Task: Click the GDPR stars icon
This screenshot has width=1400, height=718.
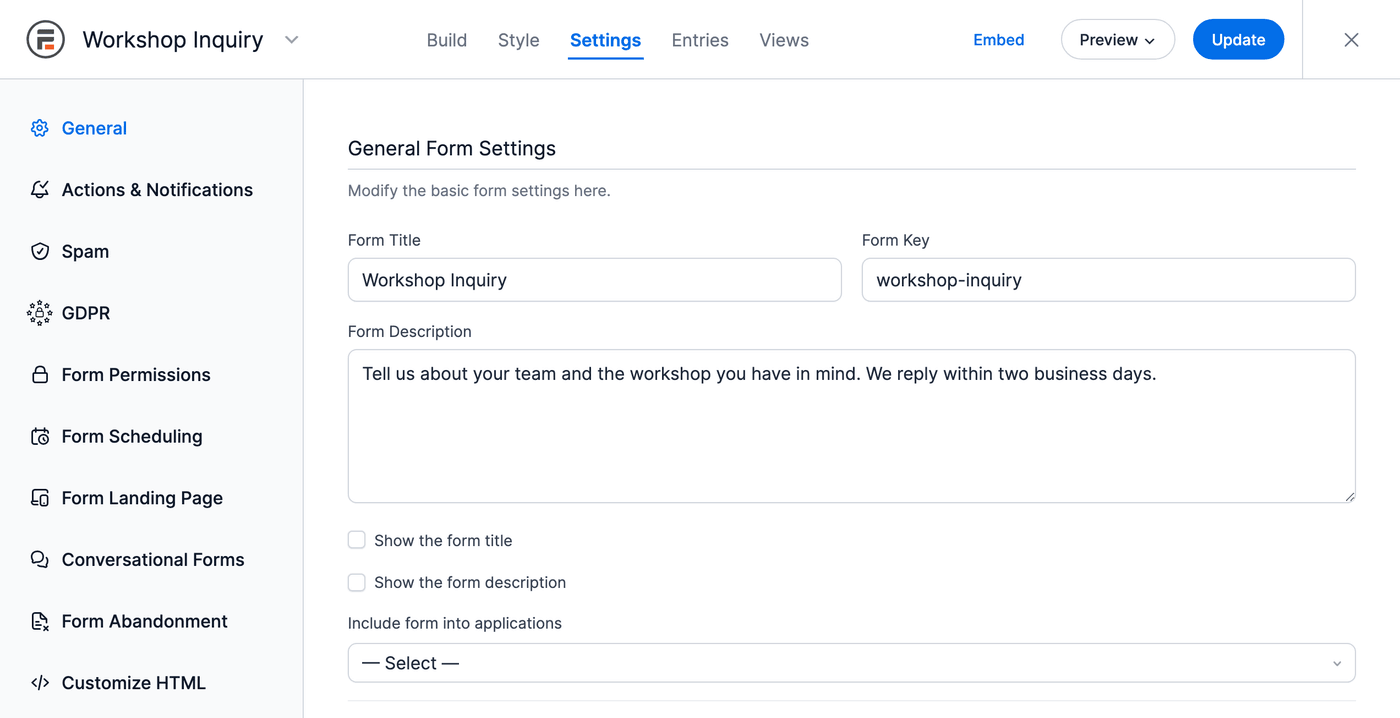Action: [40, 313]
